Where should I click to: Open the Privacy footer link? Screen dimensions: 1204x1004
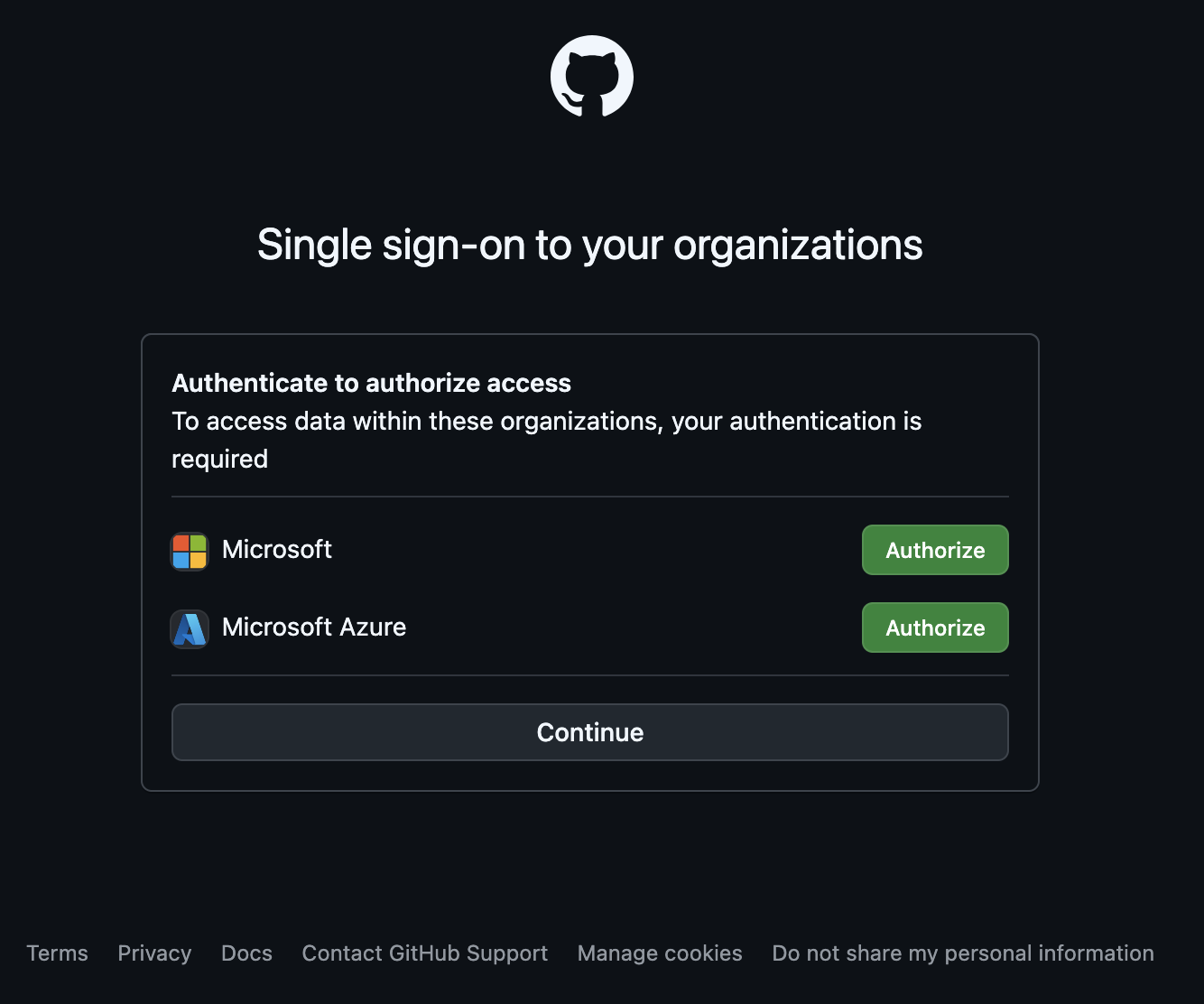154,953
